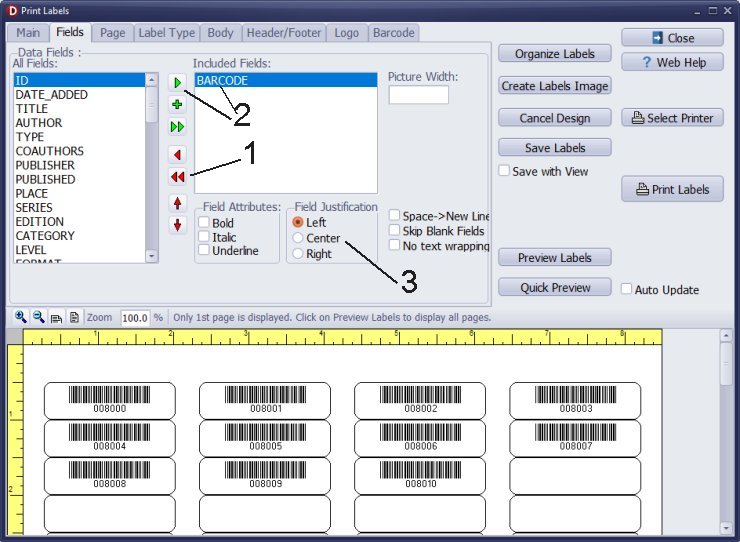This screenshot has height=542, width=740.
Task: Move field up with red up arrow
Action: pyautogui.click(x=178, y=203)
